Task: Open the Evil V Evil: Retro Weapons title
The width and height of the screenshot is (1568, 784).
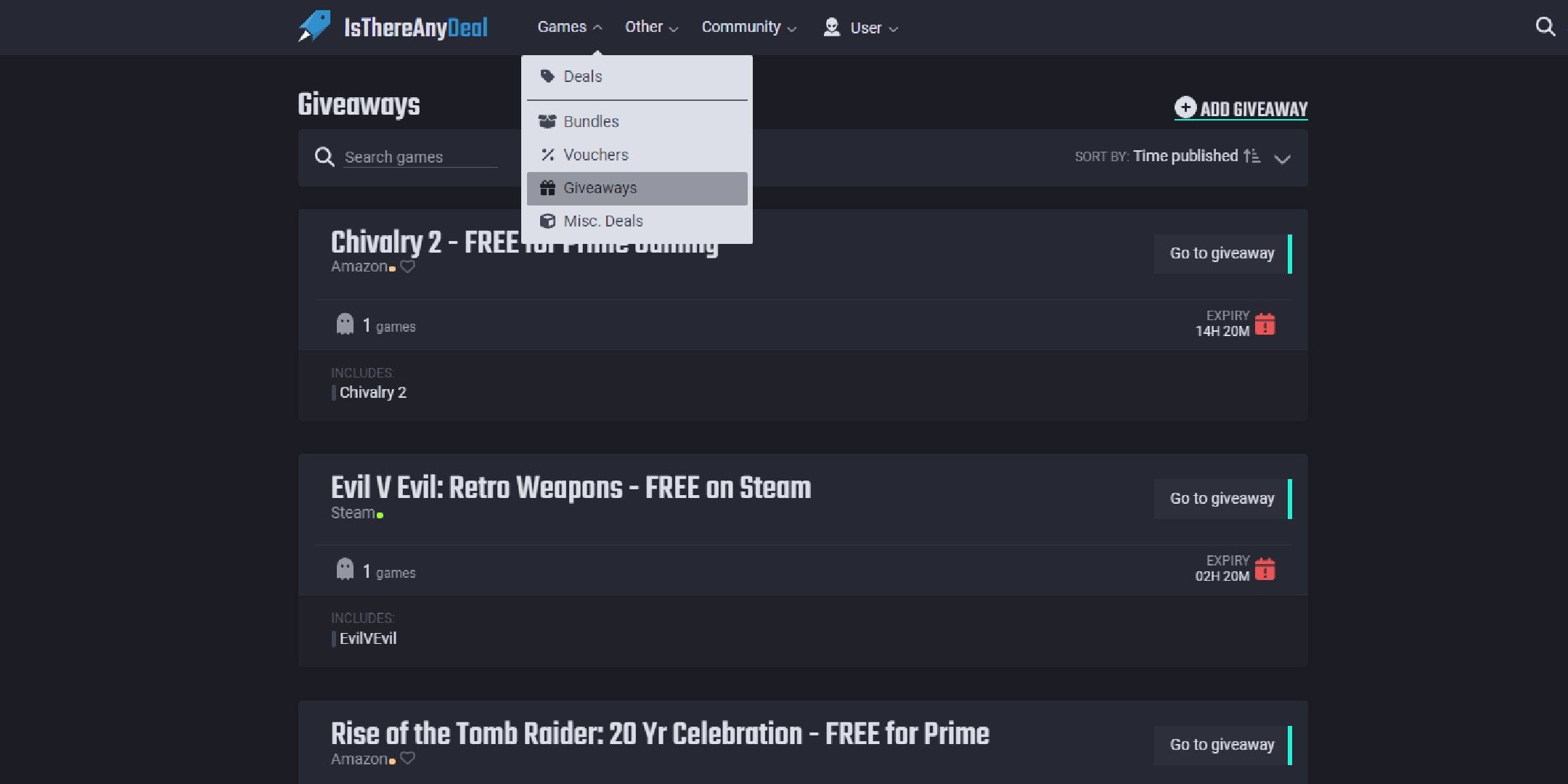Action: coord(571,488)
